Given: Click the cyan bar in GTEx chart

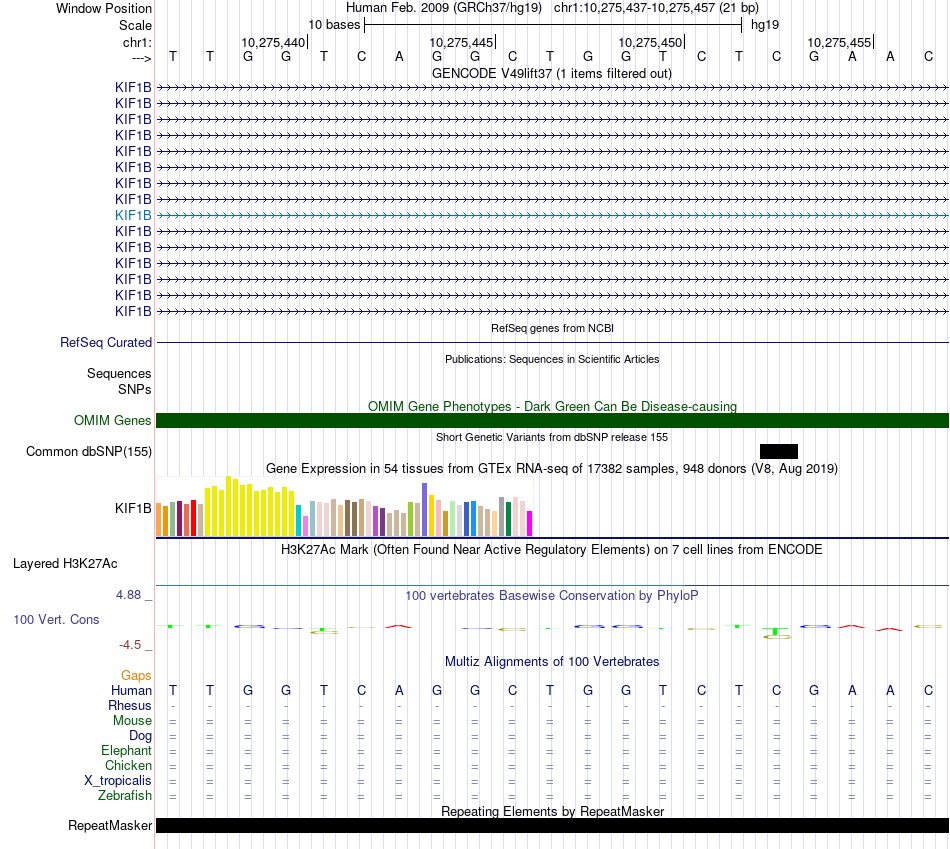Looking at the screenshot, I should (x=299, y=521).
